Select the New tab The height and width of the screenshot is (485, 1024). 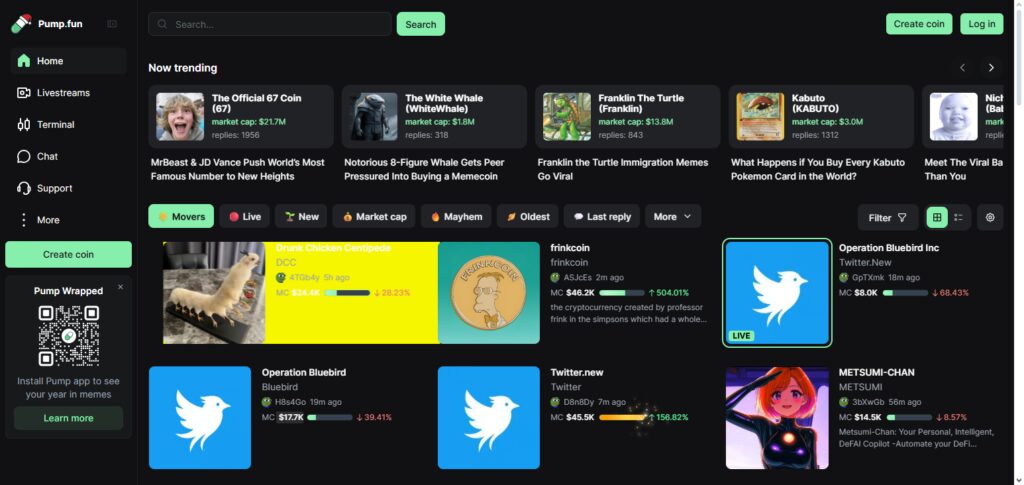(301, 217)
